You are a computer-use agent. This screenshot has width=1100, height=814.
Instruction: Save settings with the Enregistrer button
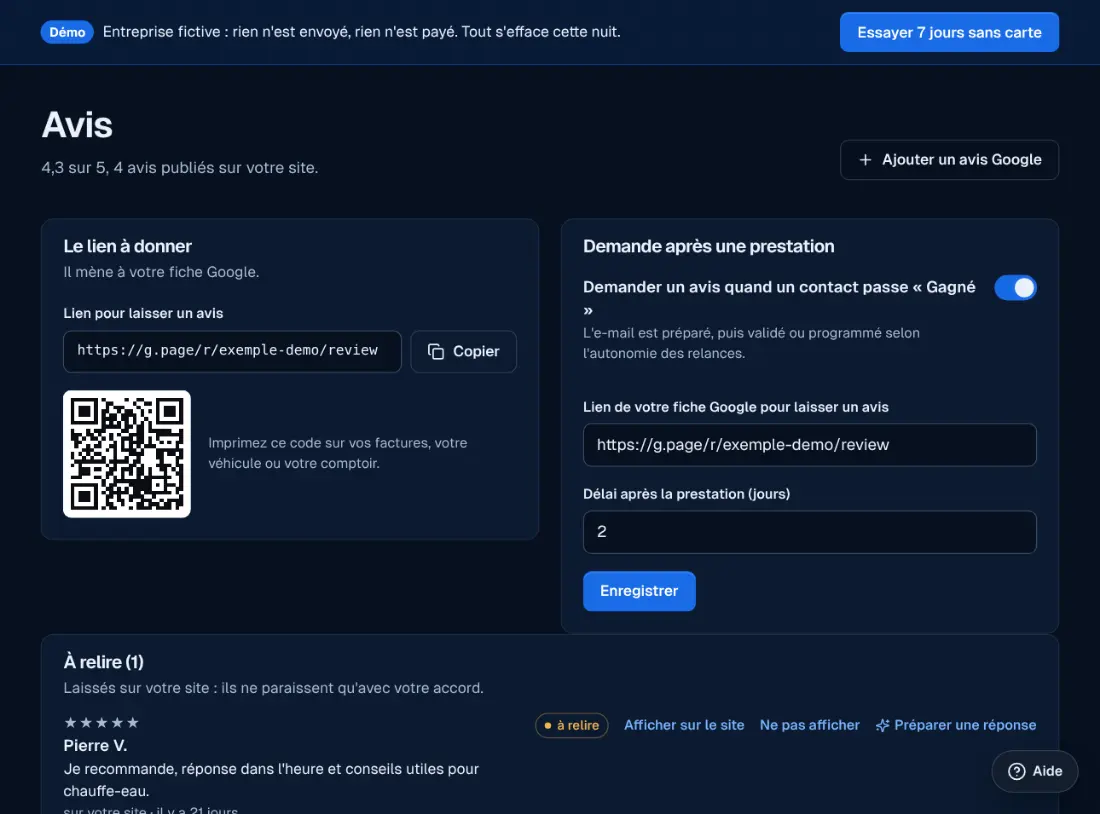(x=639, y=591)
